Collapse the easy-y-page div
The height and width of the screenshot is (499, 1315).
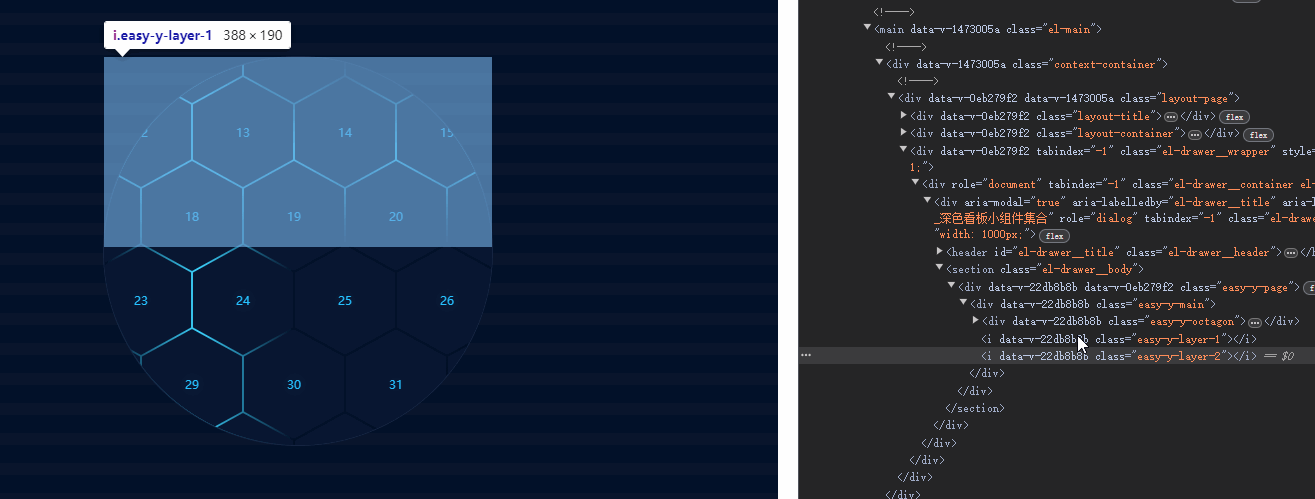click(952, 286)
